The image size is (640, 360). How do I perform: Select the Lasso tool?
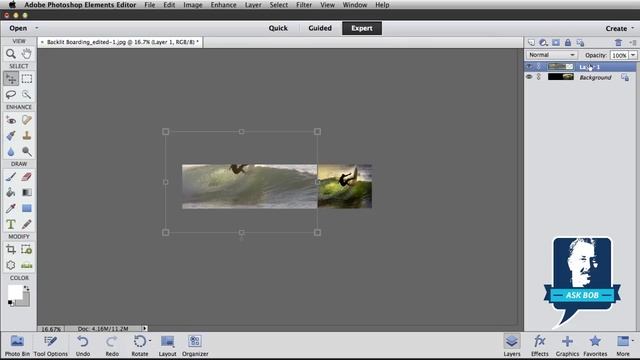tap(11, 95)
